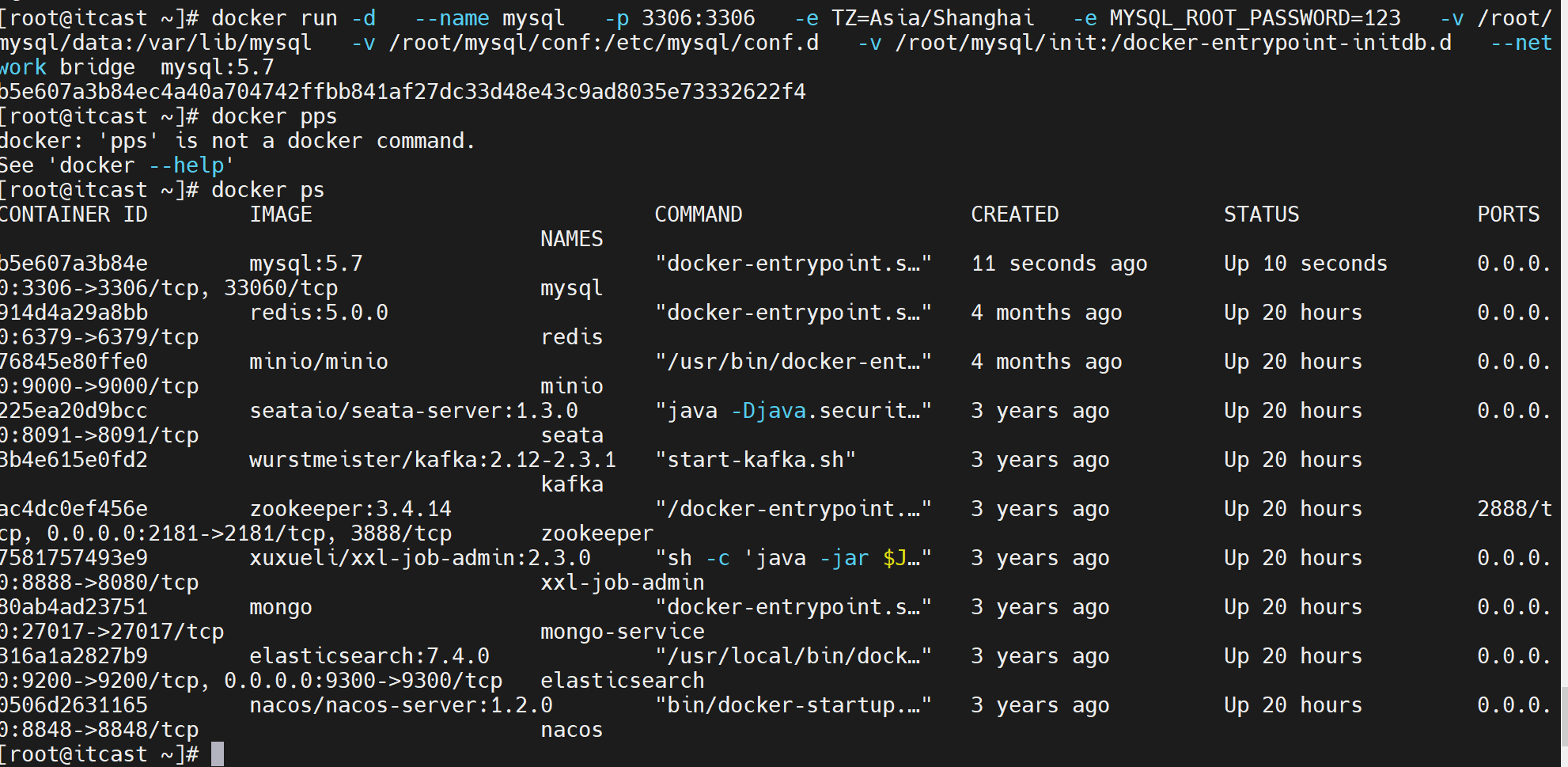Click the wurstmeister/kafka:2.12-2.3.1 image name
The width and height of the screenshot is (1568, 767).
[431, 459]
